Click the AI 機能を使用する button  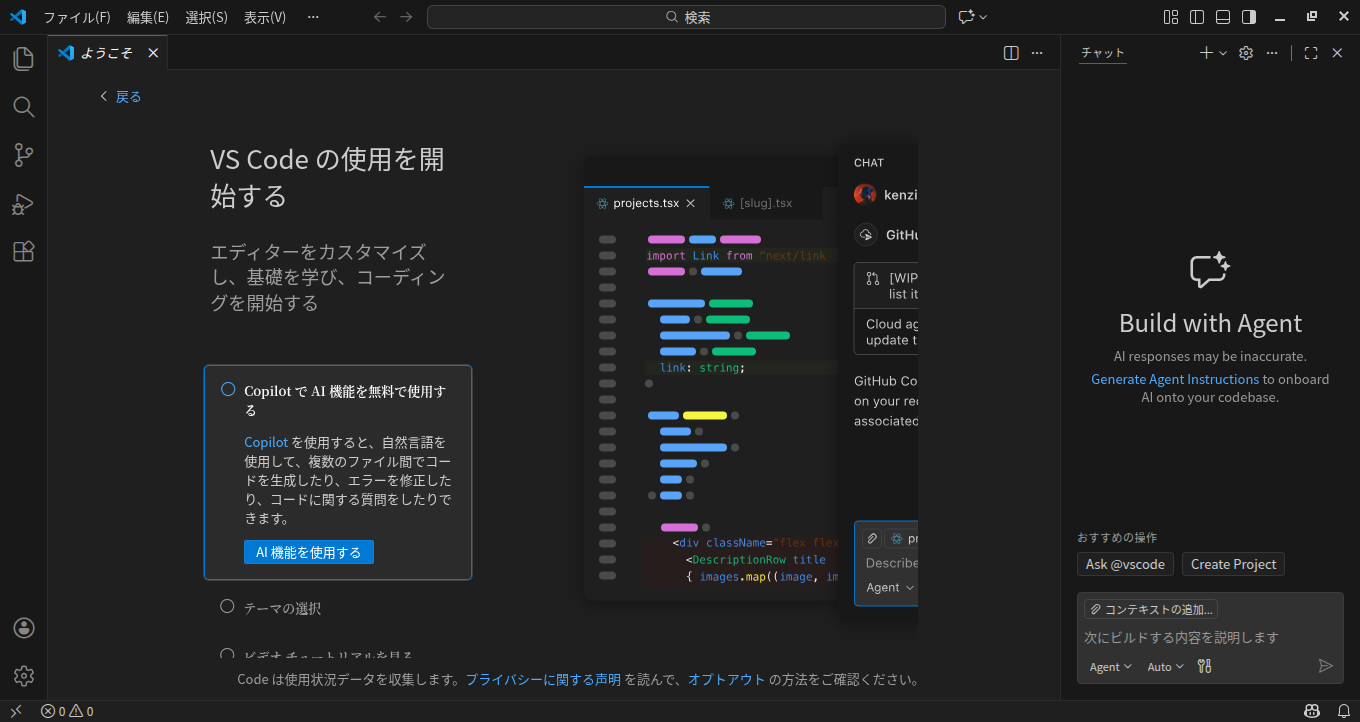coord(308,552)
